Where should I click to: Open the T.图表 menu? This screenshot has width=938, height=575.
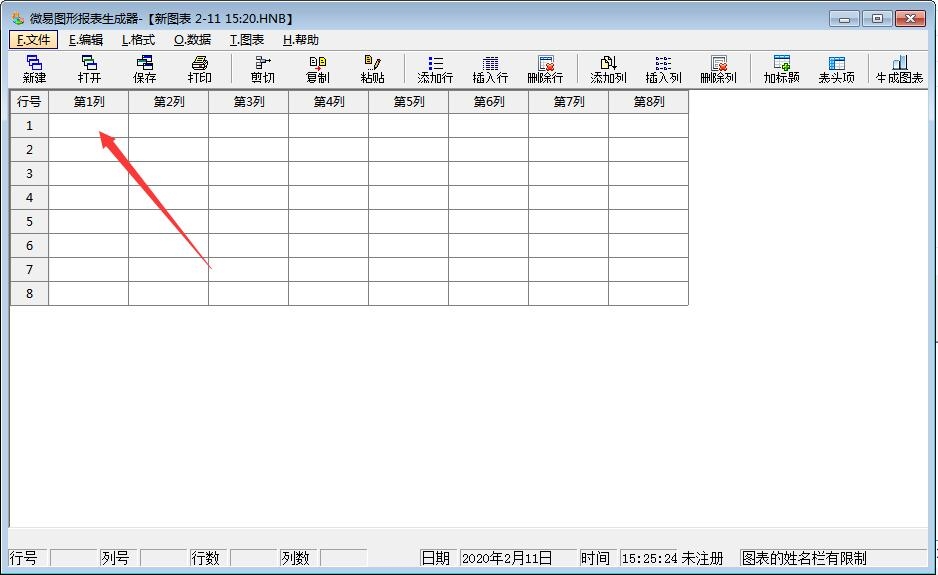coord(246,40)
